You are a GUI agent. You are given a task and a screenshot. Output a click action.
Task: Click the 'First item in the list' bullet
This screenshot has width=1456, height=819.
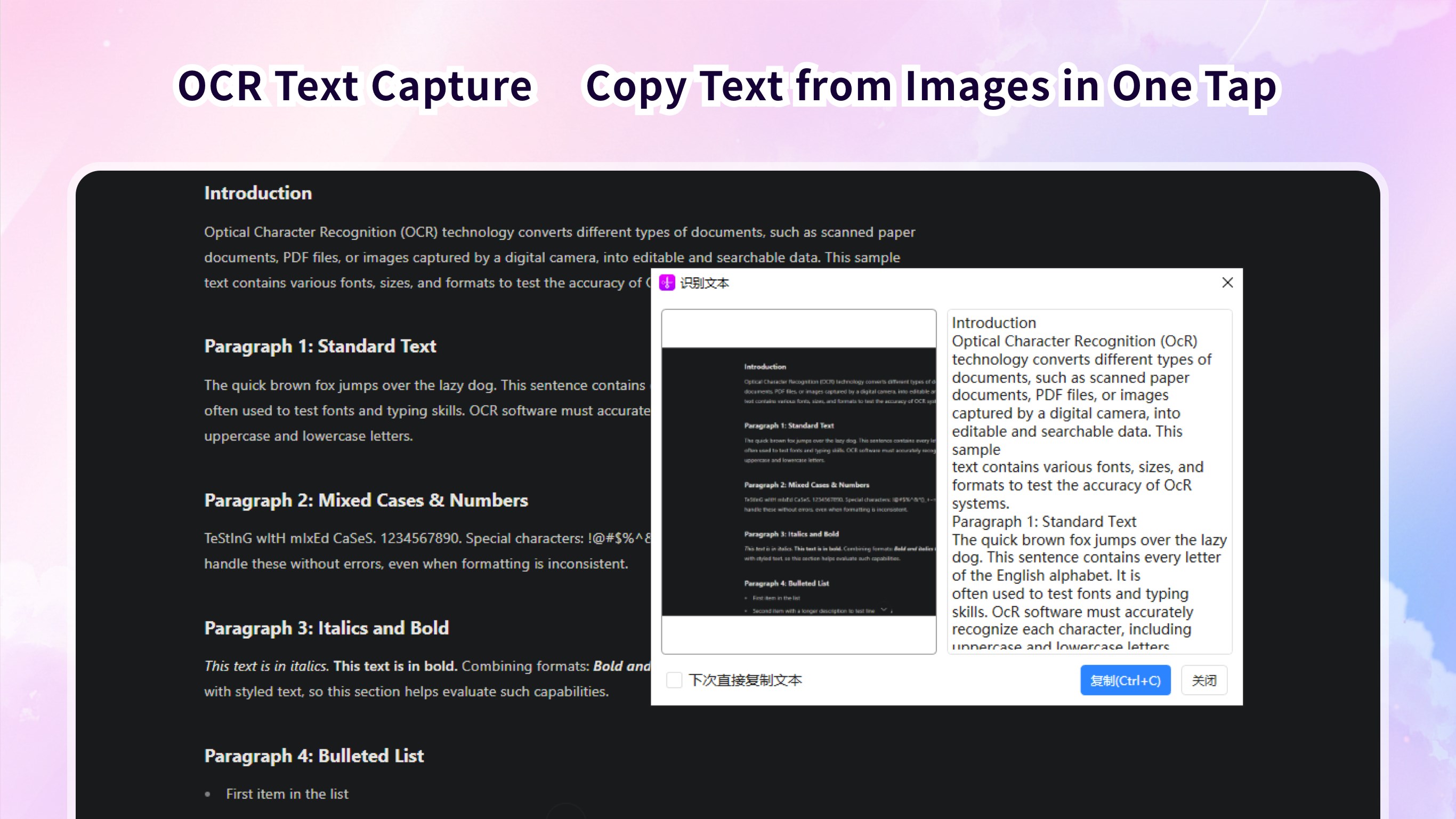point(287,794)
